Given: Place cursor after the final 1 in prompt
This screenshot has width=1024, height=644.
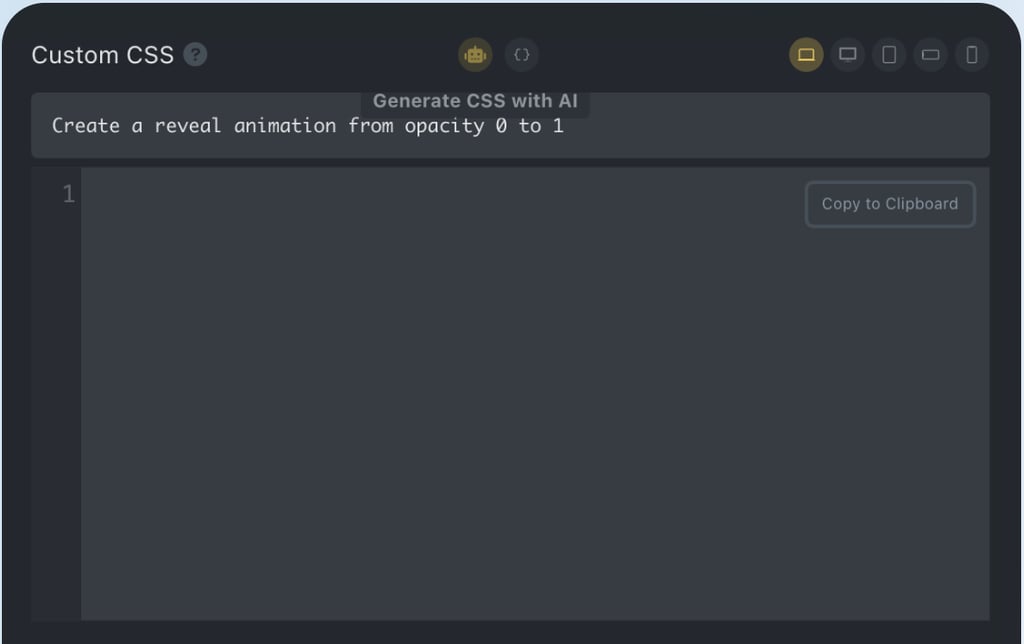Looking at the screenshot, I should point(564,125).
